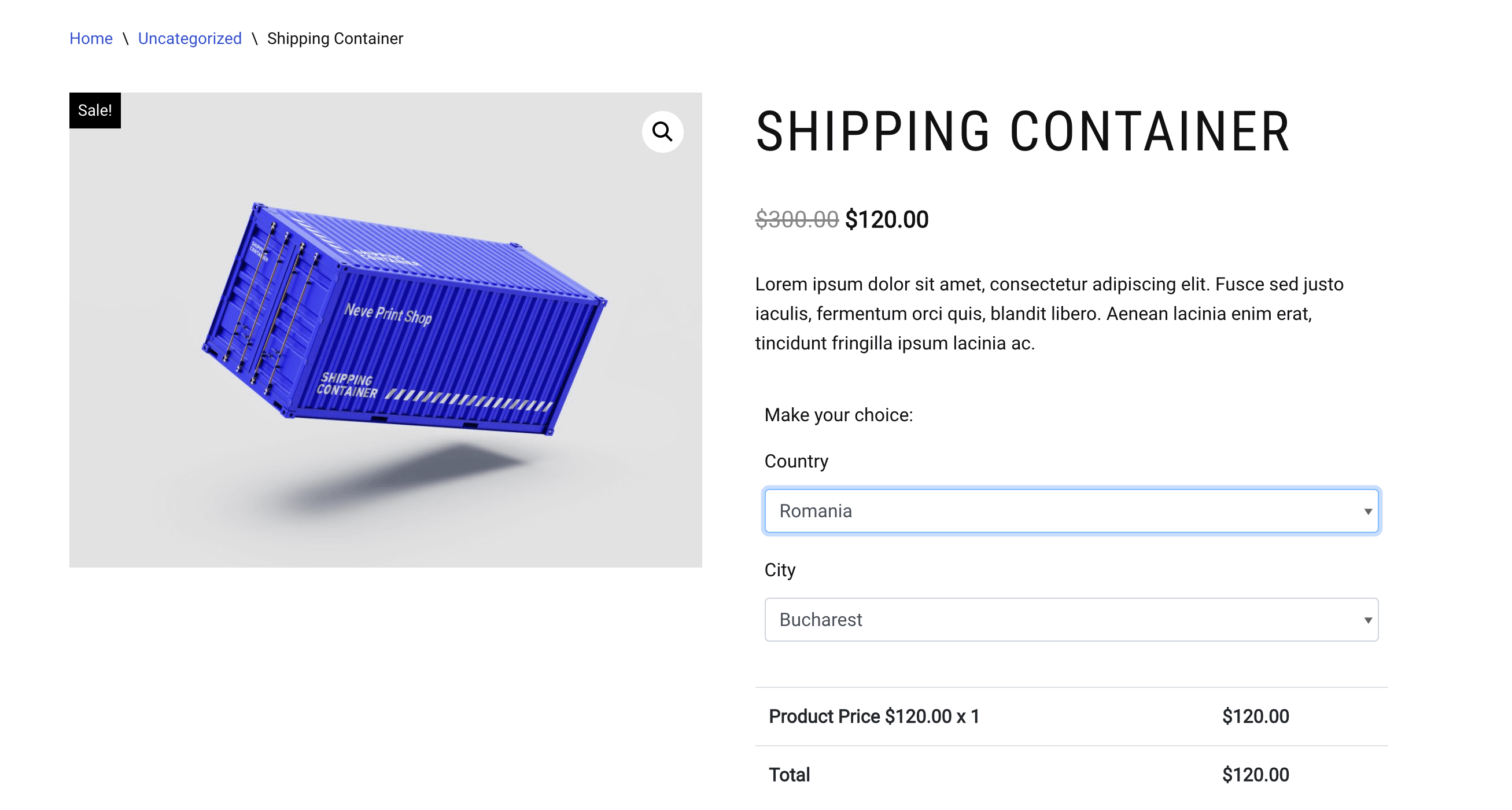This screenshot has height=810, width=1512.
Task: Click the crossed-out $300.00 price
Action: [796, 219]
